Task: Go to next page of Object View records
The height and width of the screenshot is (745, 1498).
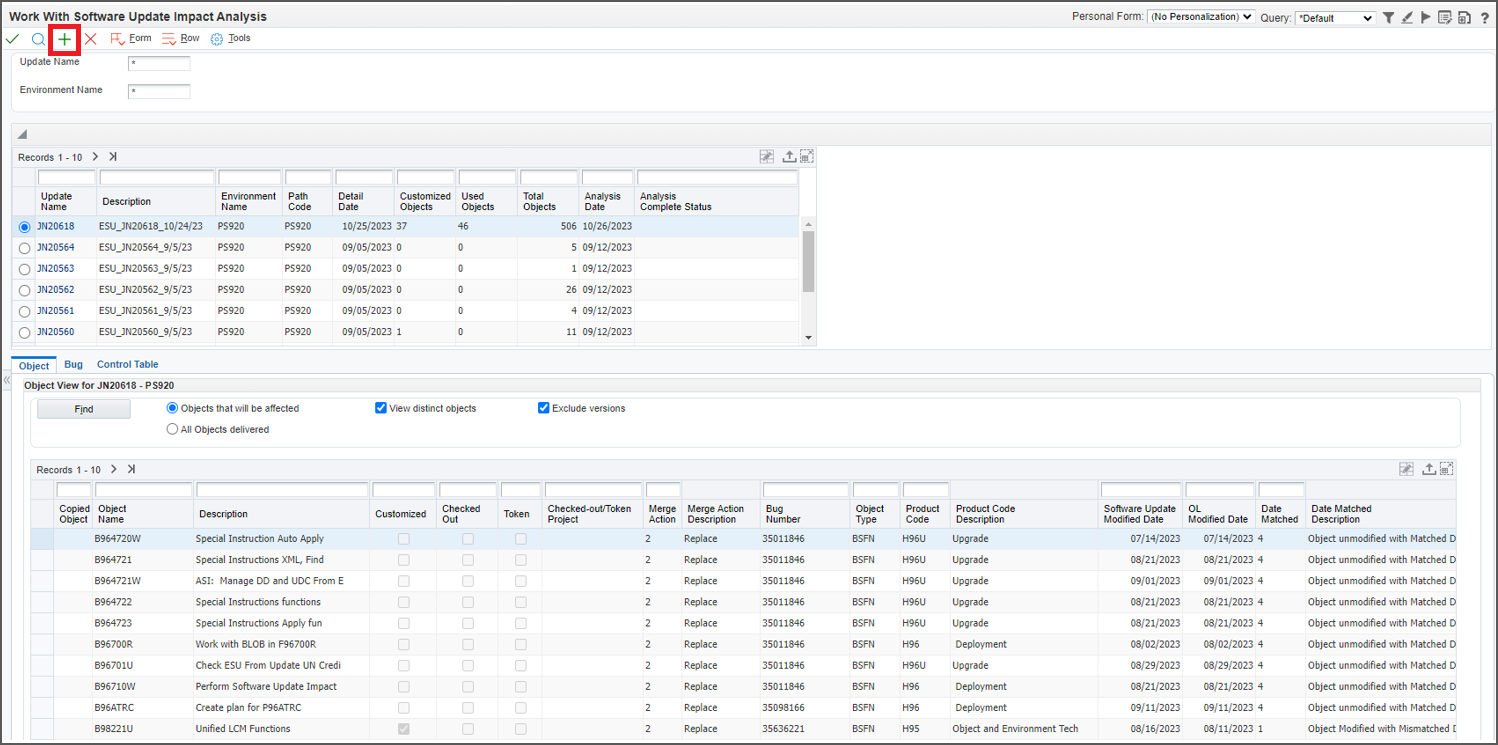Action: [114, 469]
